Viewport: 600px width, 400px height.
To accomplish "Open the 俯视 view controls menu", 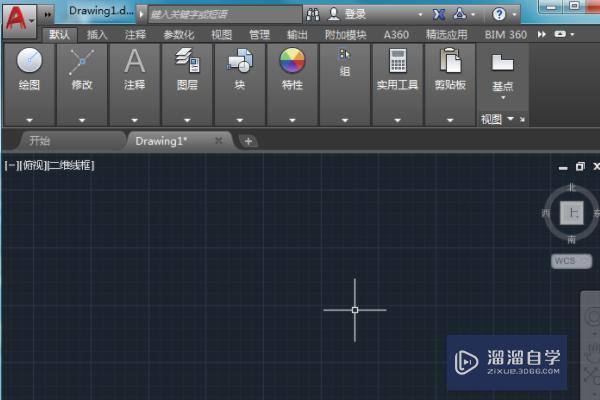I will (x=33, y=165).
